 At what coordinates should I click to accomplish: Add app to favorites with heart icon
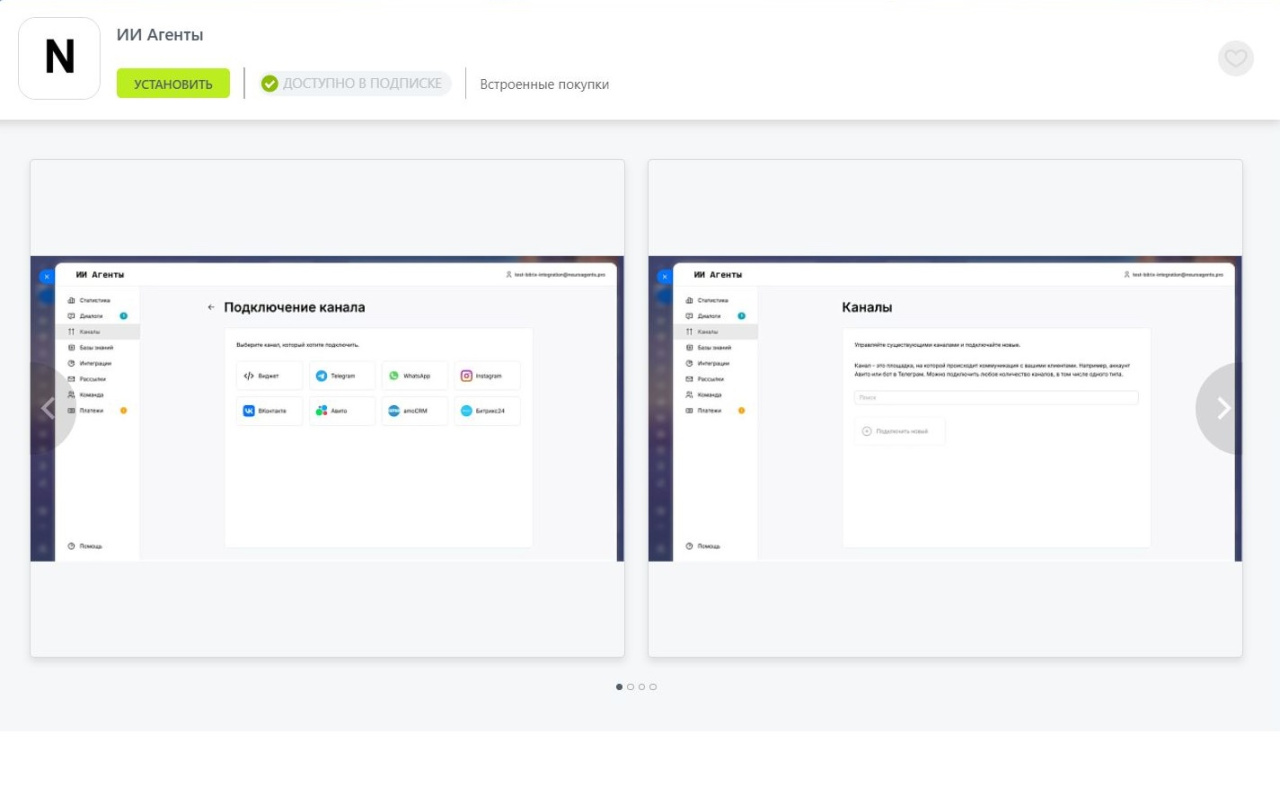pyautogui.click(x=1235, y=58)
